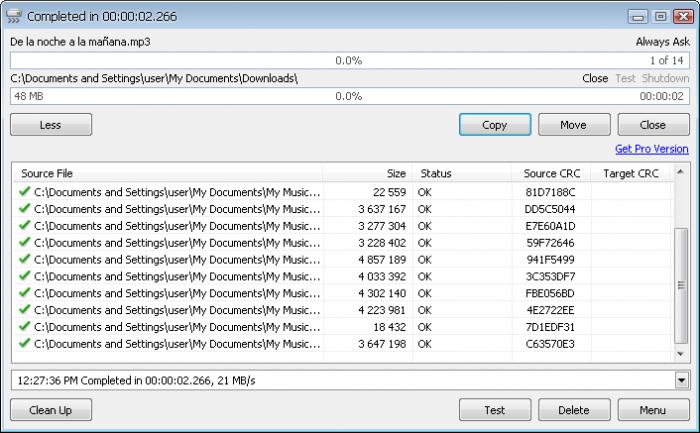Click the Test button at bottom

click(495, 410)
